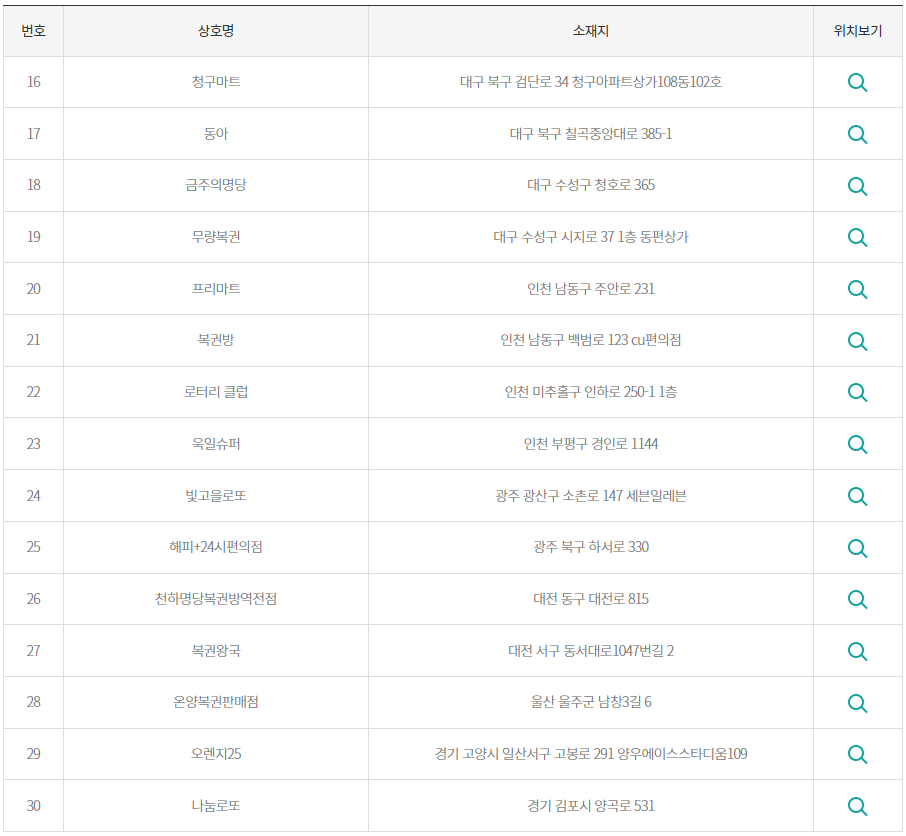
Task: Click location icon for 천하명당복권방역전점
Action: tap(857, 599)
